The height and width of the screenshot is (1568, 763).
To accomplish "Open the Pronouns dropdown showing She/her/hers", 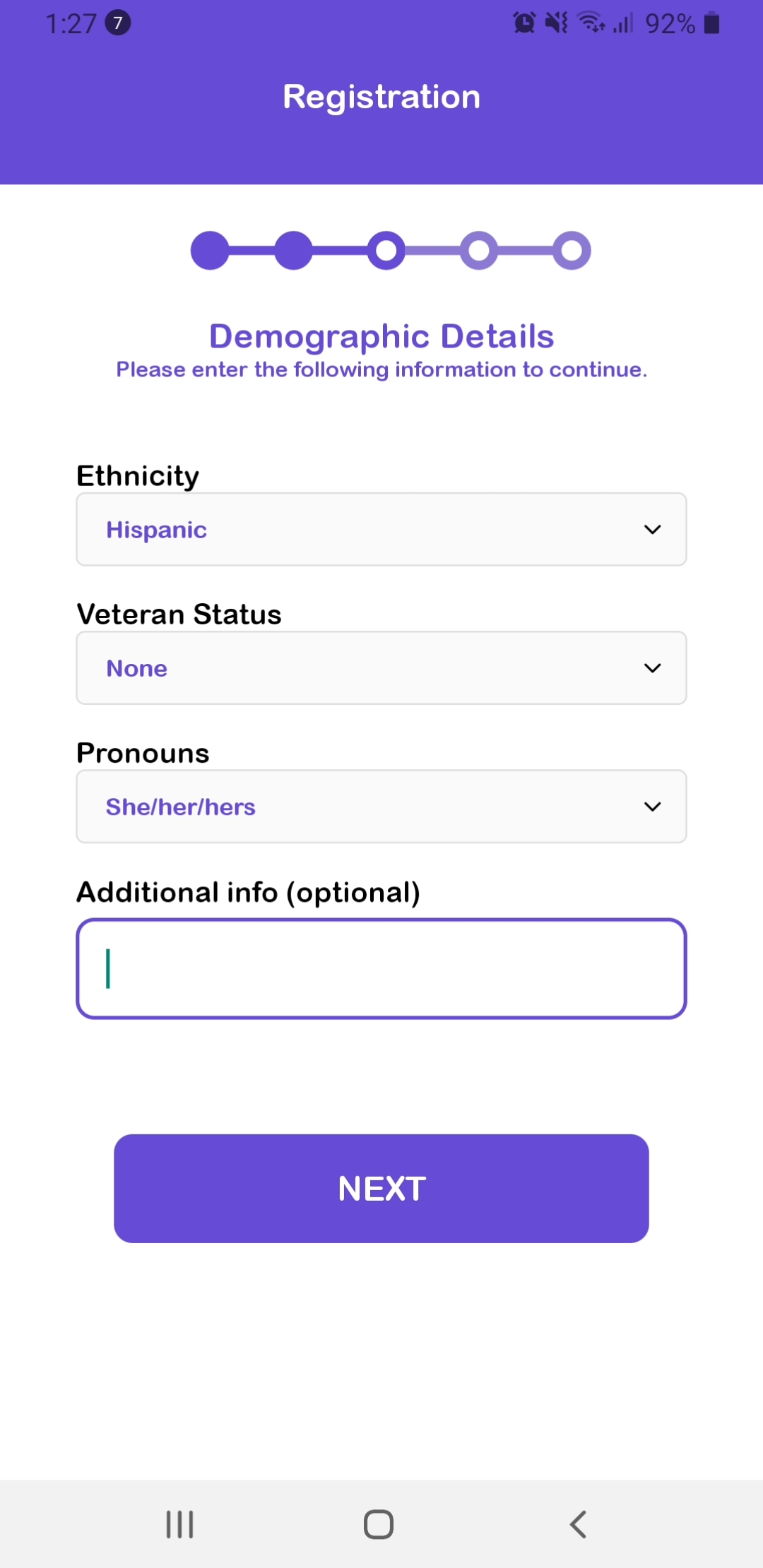I will point(381,806).
